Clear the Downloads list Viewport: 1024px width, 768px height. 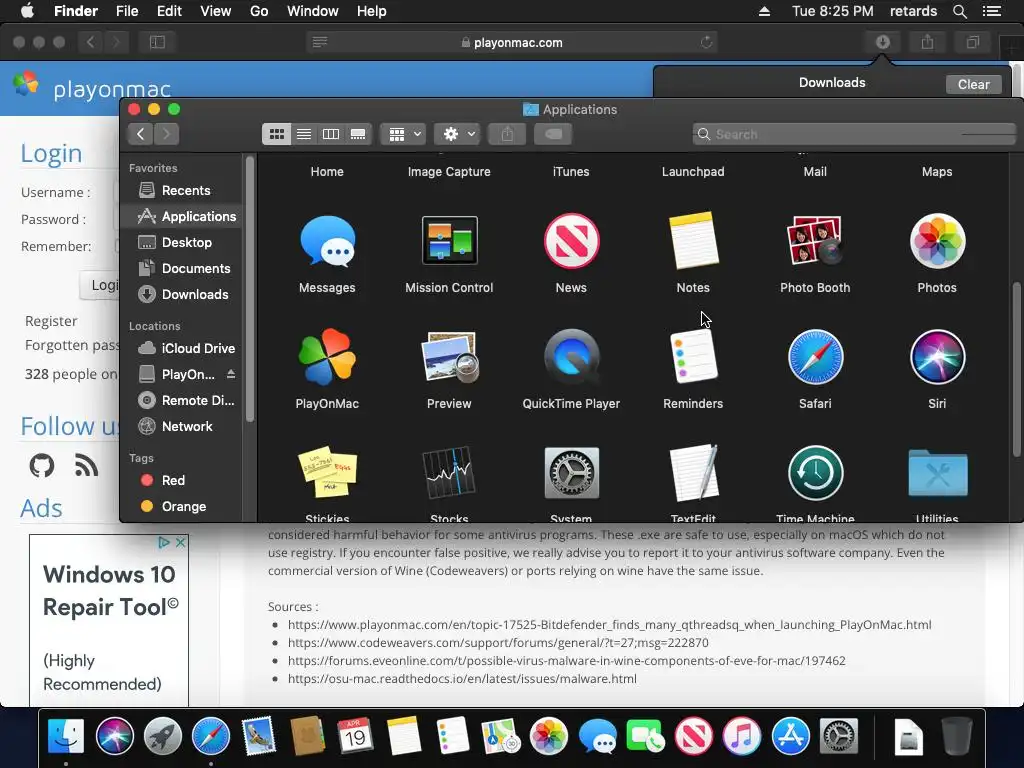tap(973, 84)
